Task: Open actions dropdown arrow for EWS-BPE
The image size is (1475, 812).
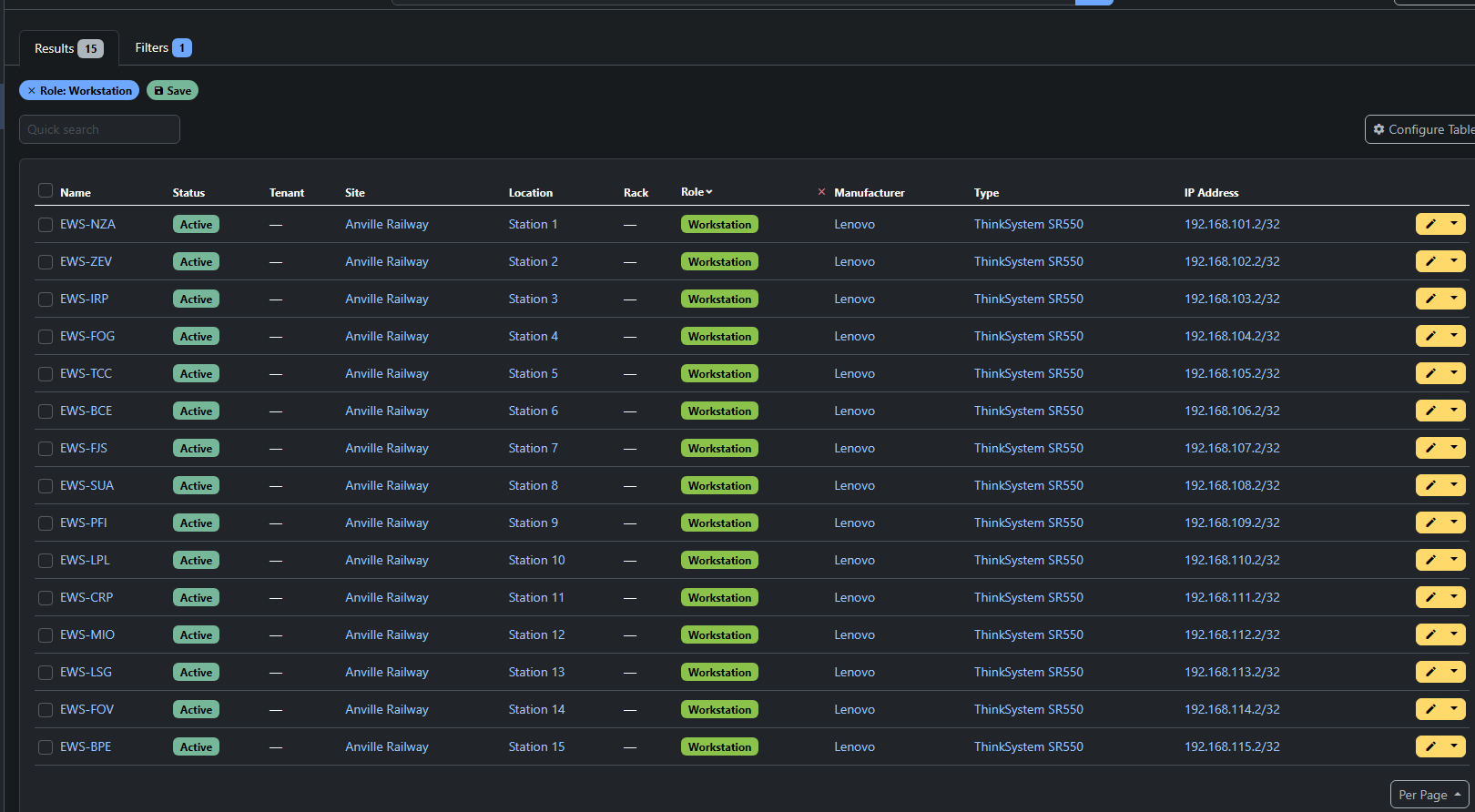Action: (x=1454, y=746)
